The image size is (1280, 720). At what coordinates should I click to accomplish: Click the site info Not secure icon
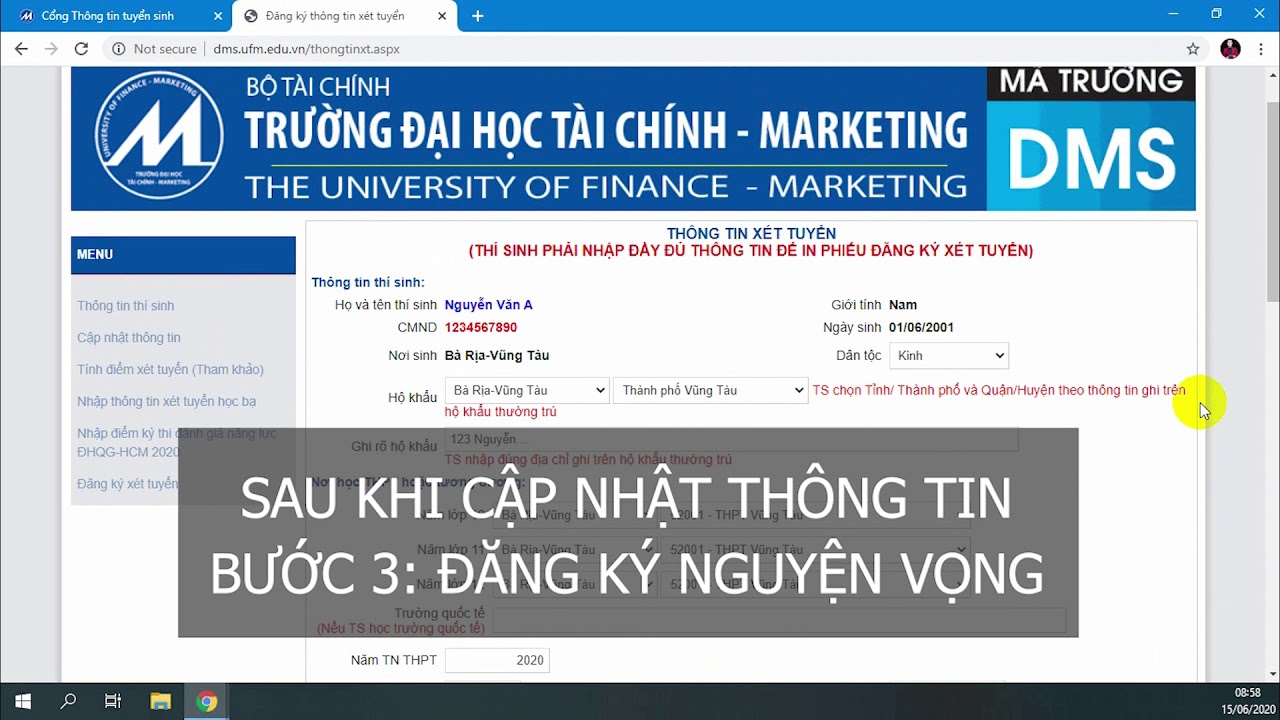pyautogui.click(x=118, y=49)
